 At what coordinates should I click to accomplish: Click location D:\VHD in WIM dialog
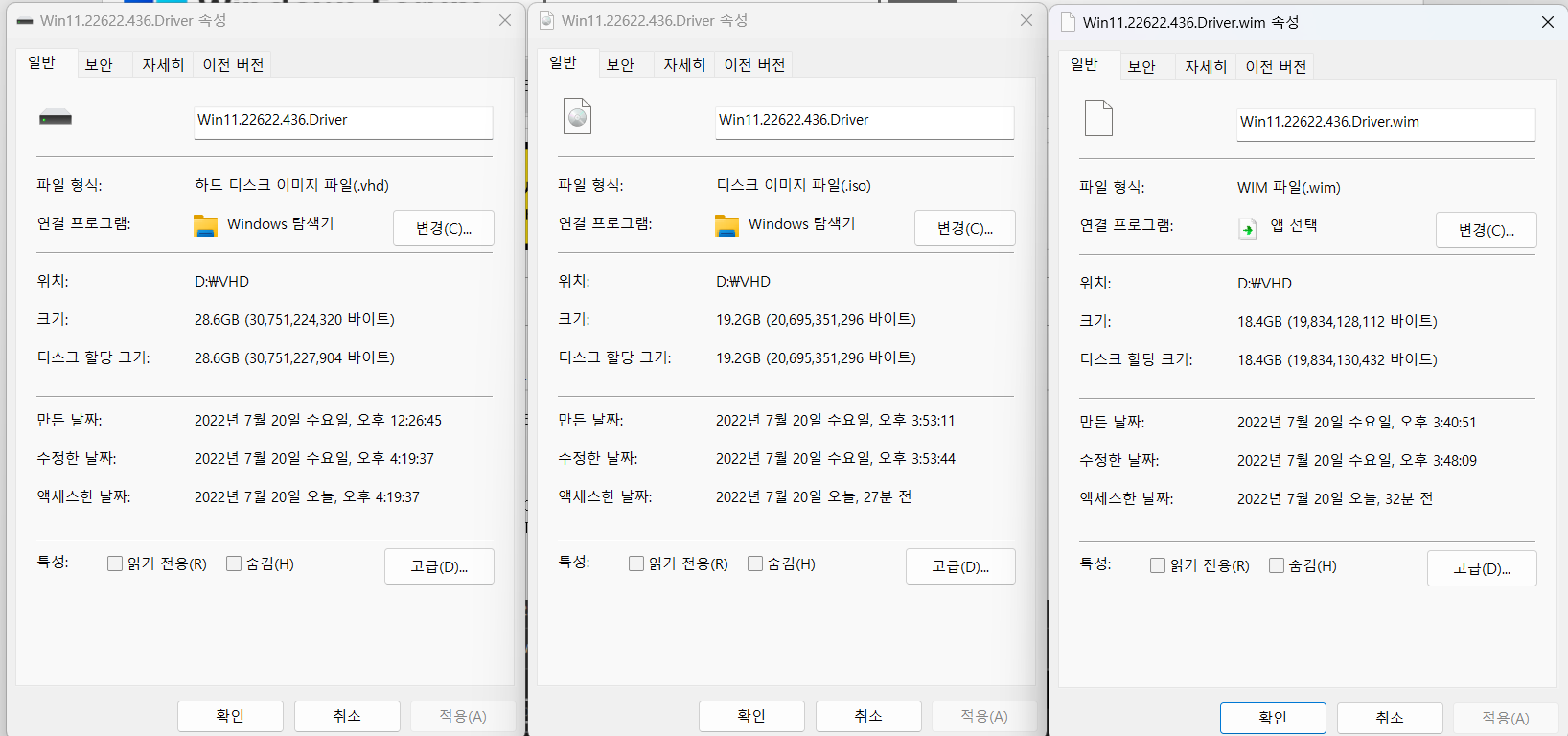coord(1264,283)
